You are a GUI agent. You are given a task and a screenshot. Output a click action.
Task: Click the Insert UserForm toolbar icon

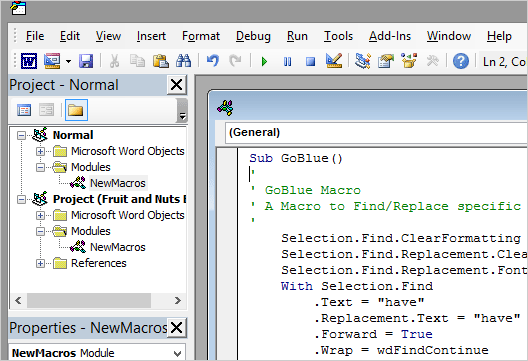[52, 61]
